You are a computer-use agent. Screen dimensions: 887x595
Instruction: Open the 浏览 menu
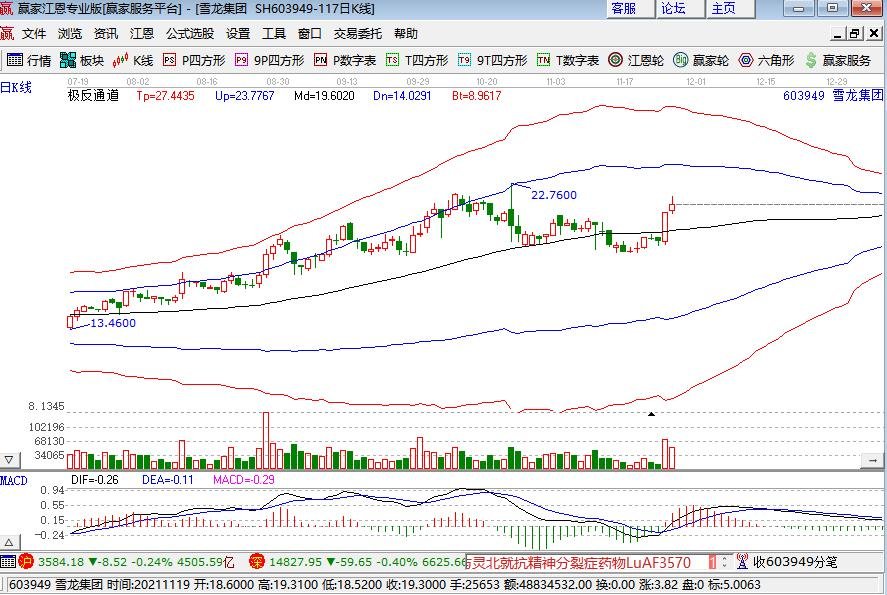[70, 33]
